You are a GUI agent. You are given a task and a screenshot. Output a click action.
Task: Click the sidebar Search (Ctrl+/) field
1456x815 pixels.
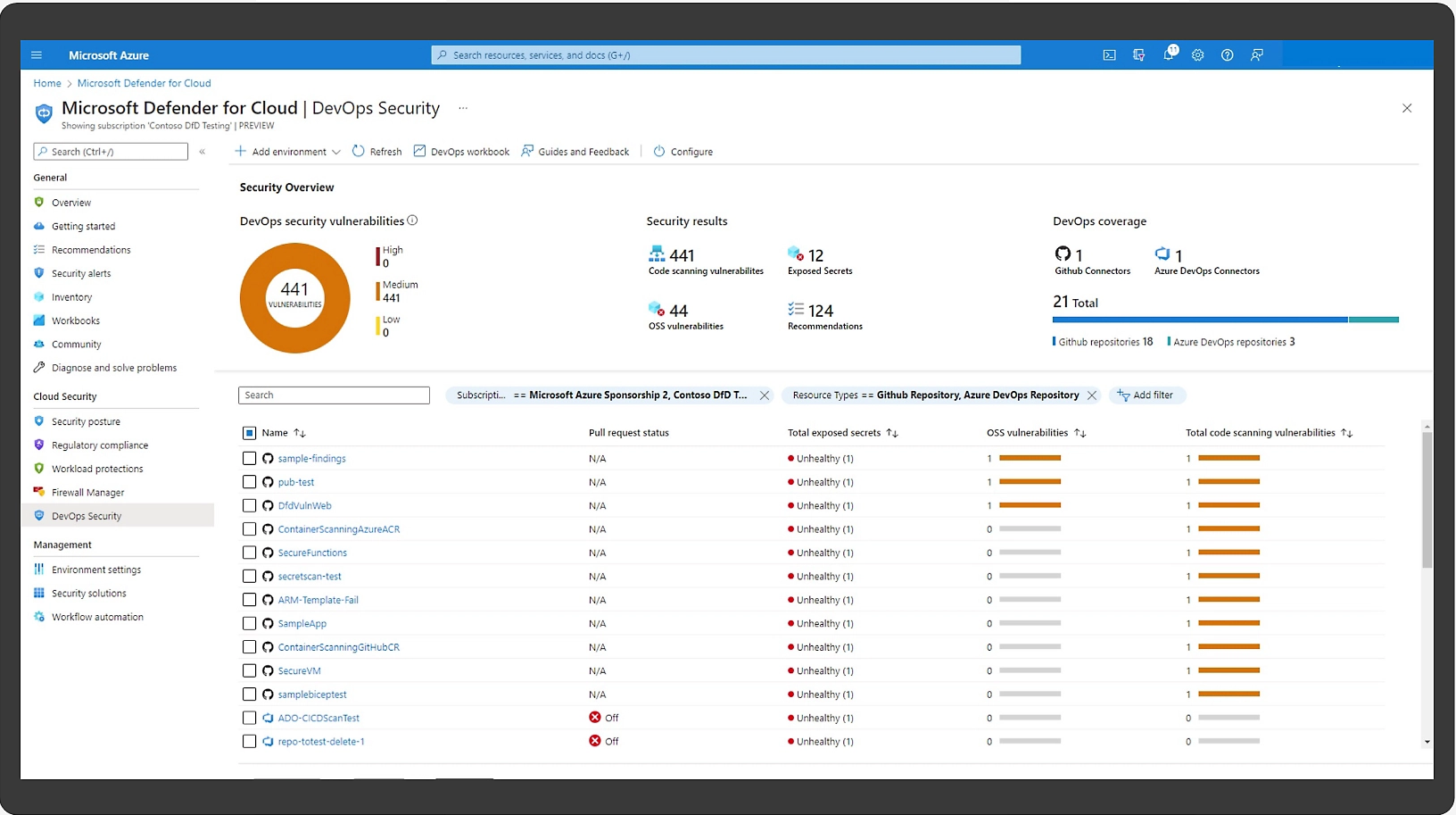coord(111,152)
